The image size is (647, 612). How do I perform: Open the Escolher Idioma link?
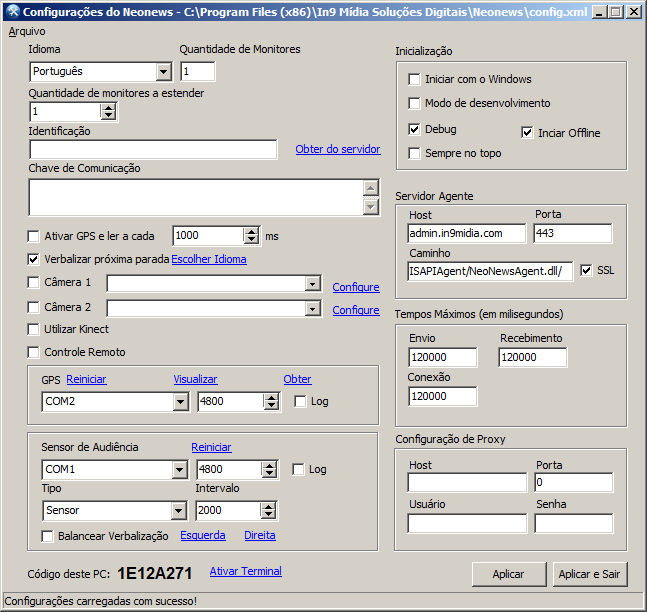point(209,259)
